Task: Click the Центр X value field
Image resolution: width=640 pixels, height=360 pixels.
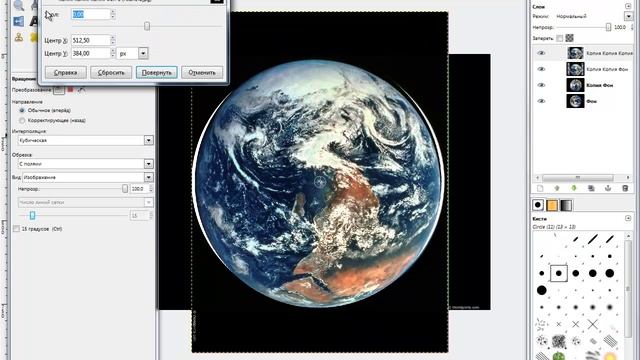Action: (x=91, y=40)
